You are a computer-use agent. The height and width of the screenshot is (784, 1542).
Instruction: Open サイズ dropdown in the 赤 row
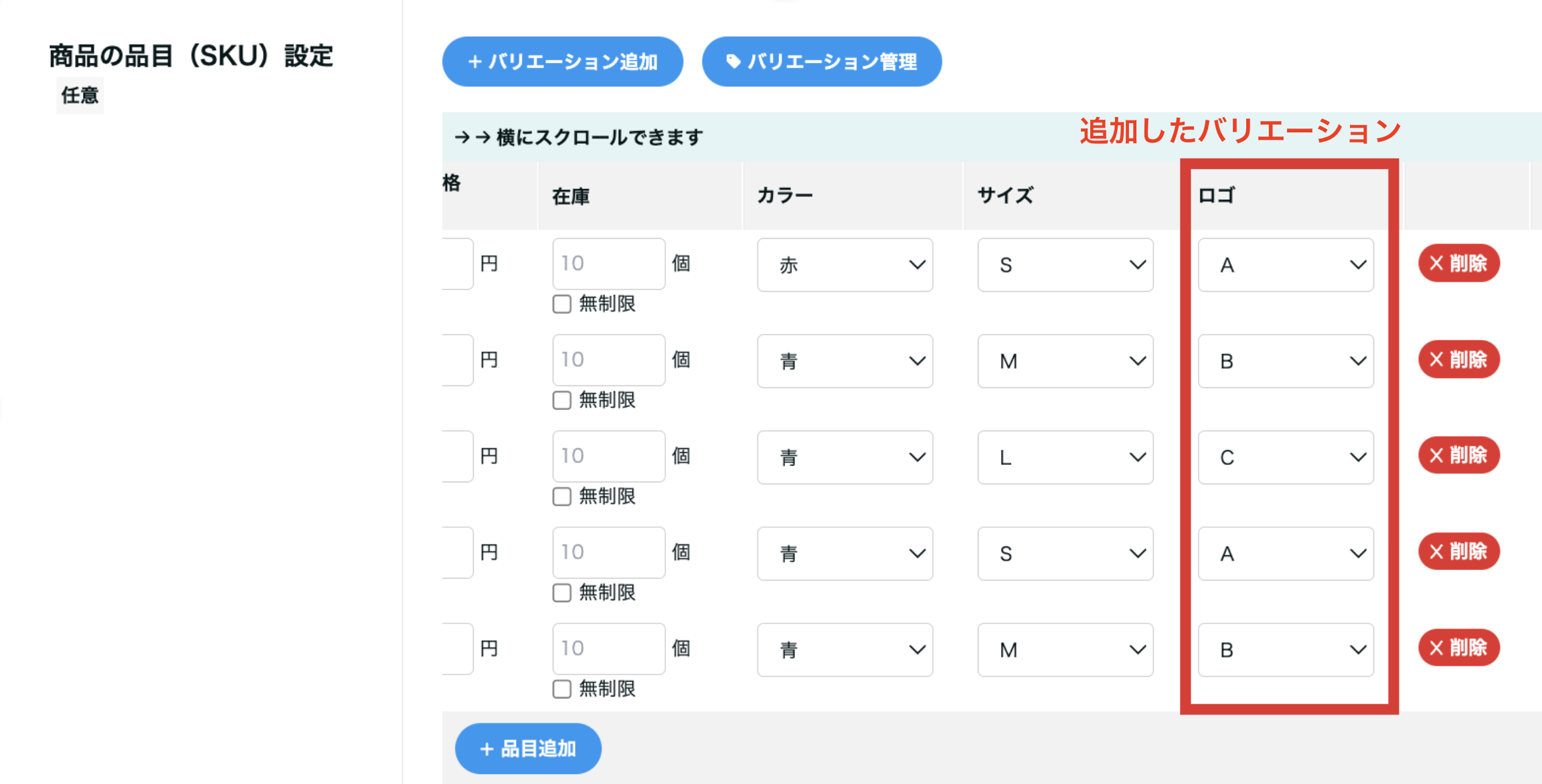coord(1065,265)
